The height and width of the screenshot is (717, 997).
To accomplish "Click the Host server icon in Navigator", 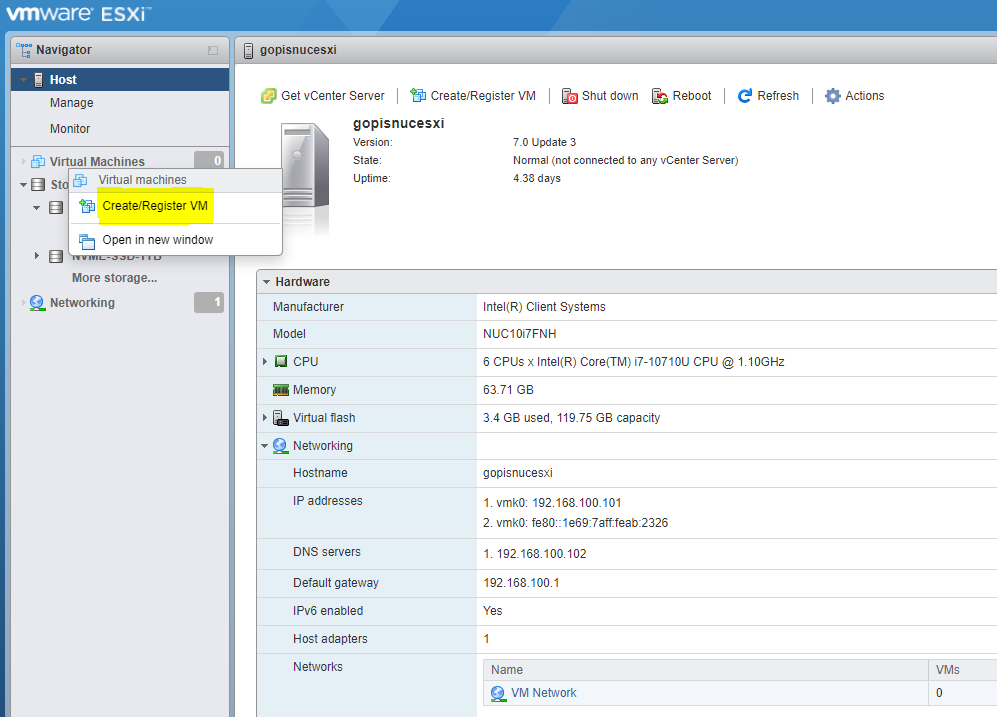I will click(x=38, y=79).
